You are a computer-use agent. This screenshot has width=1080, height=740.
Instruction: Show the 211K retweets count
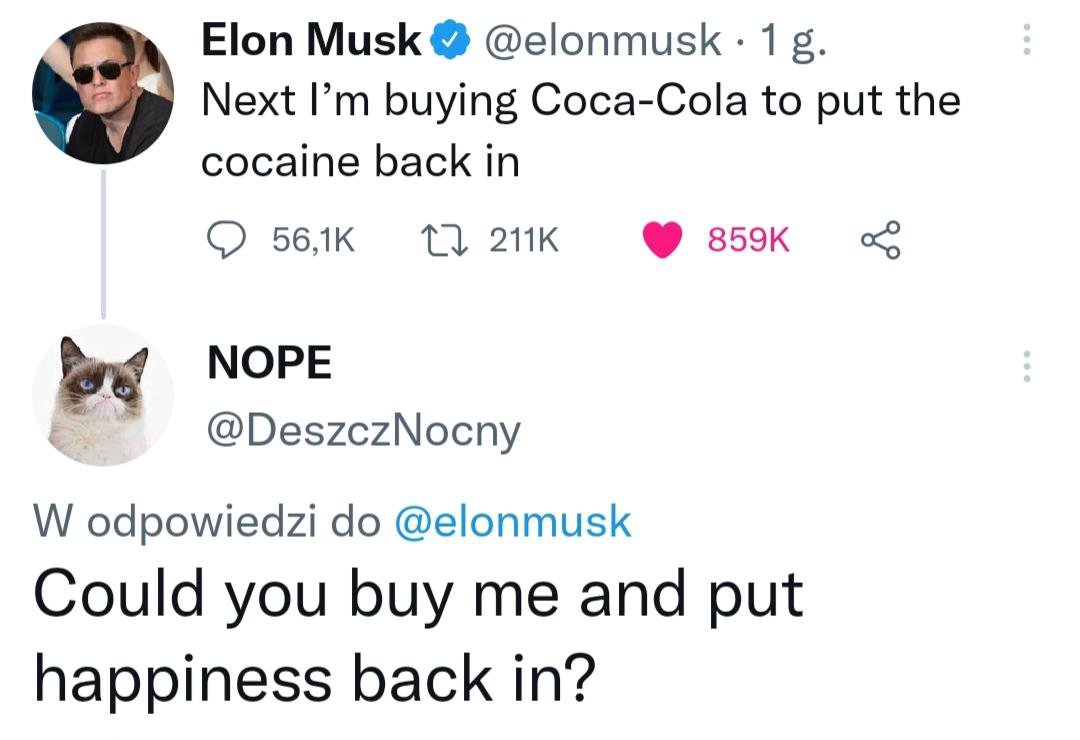(x=524, y=240)
